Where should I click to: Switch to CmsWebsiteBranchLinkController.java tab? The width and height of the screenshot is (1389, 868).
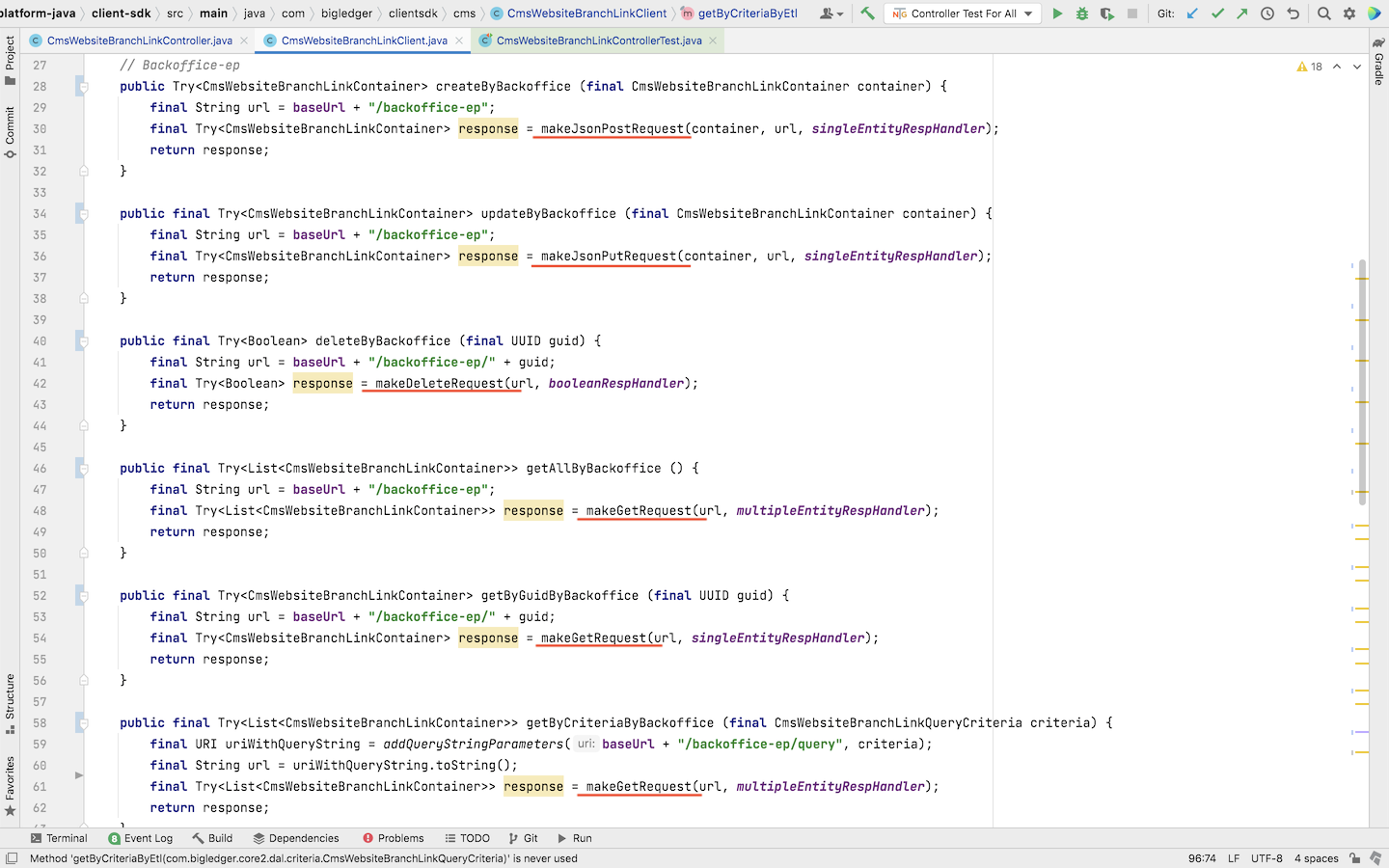pos(139,41)
